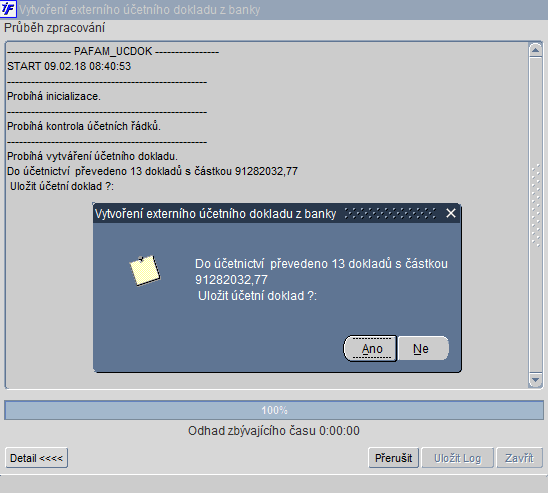
Task: Click the log scrollbar up arrow
Action: (x=535, y=51)
